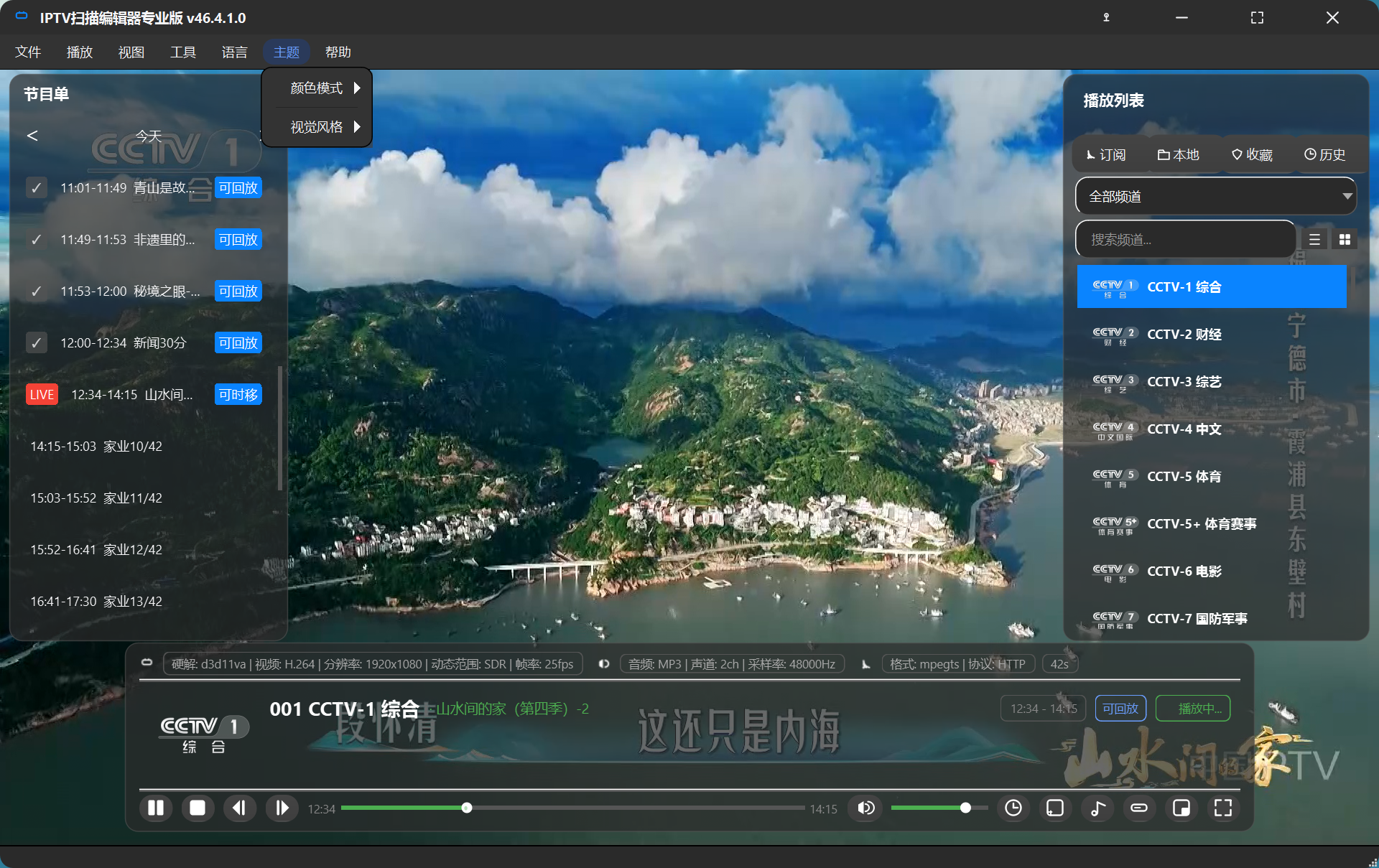Open the 帮助 menu
1379x868 pixels.
click(x=338, y=52)
